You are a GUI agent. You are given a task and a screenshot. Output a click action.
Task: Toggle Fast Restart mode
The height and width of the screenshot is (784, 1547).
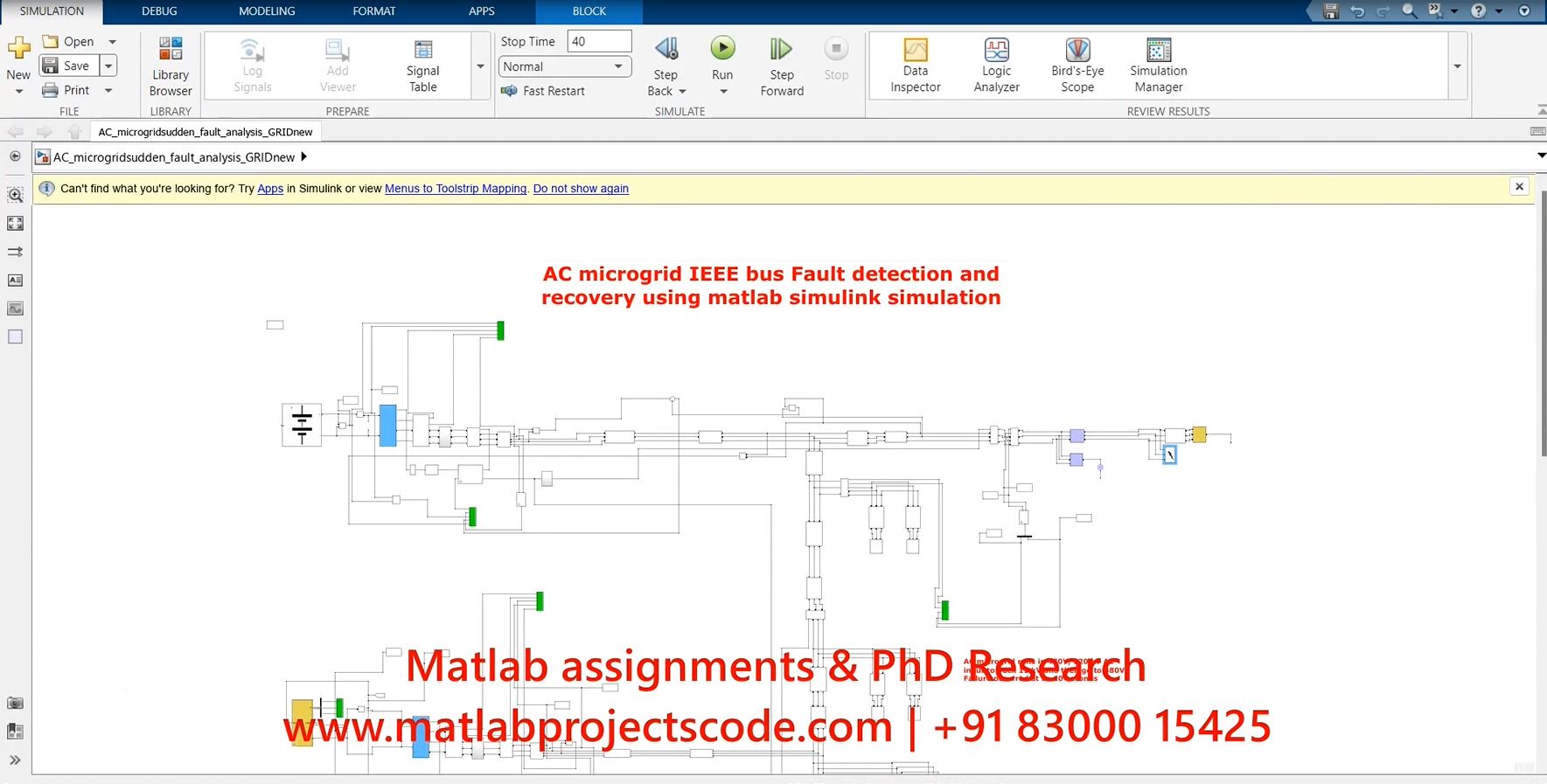[x=542, y=91]
